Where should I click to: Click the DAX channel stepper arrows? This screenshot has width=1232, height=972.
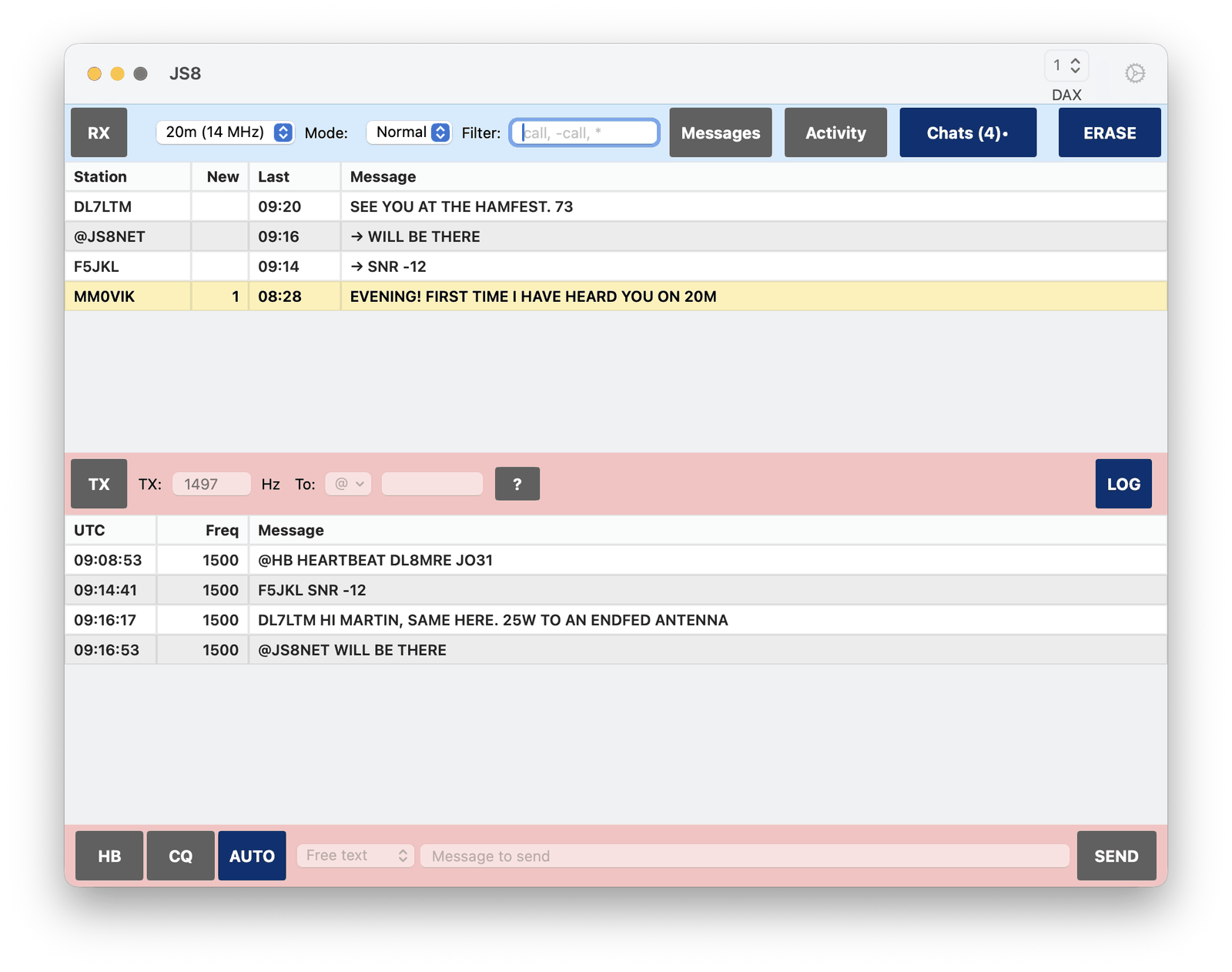[x=1075, y=65]
